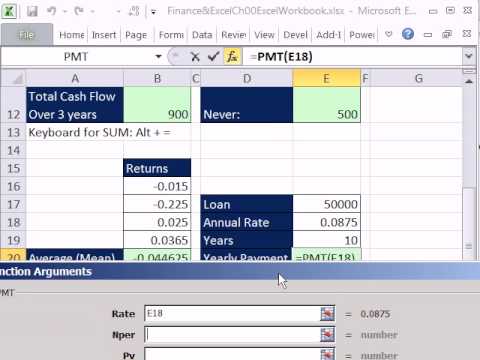Click the Redo arrow icon
Image resolution: width=480 pixels, height=360 pixels.
click(x=79, y=11)
